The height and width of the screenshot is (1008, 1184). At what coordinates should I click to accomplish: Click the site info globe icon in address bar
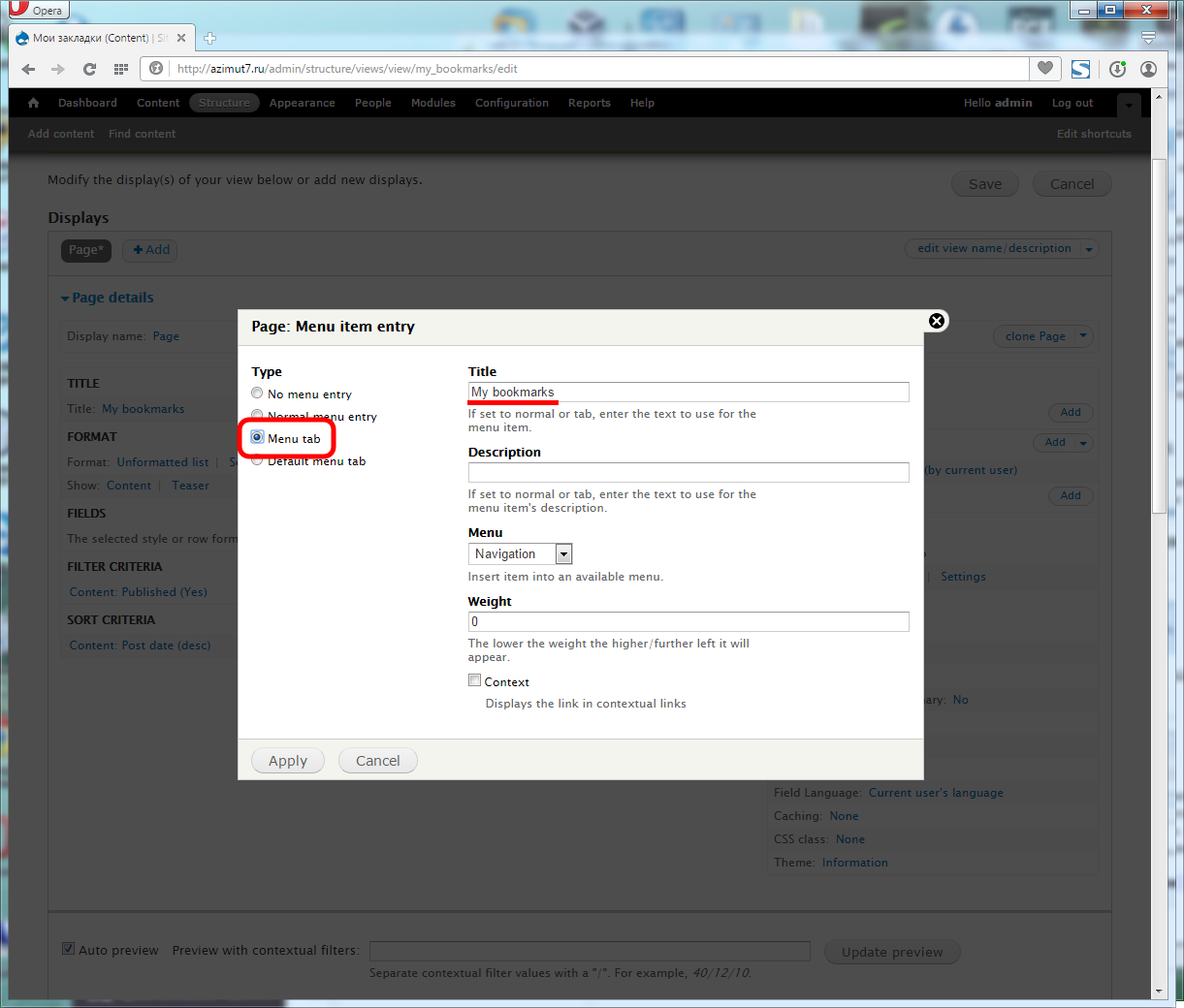pos(156,69)
